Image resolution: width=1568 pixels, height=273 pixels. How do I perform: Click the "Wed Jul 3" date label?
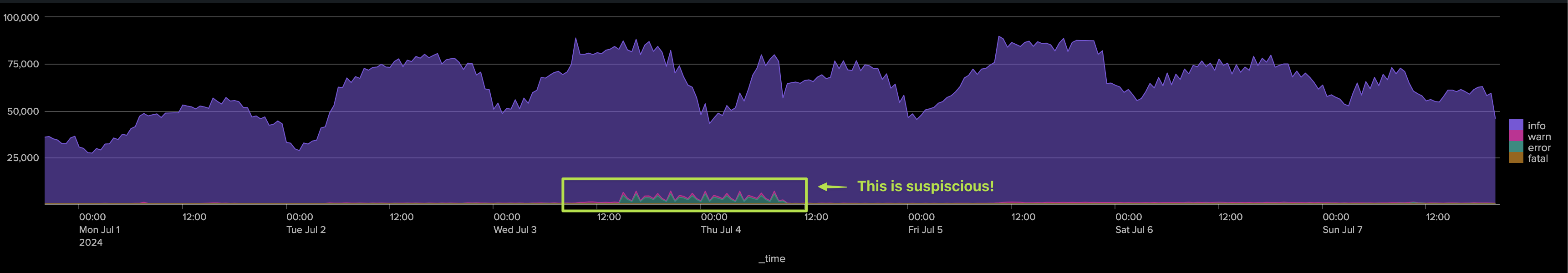pos(515,230)
